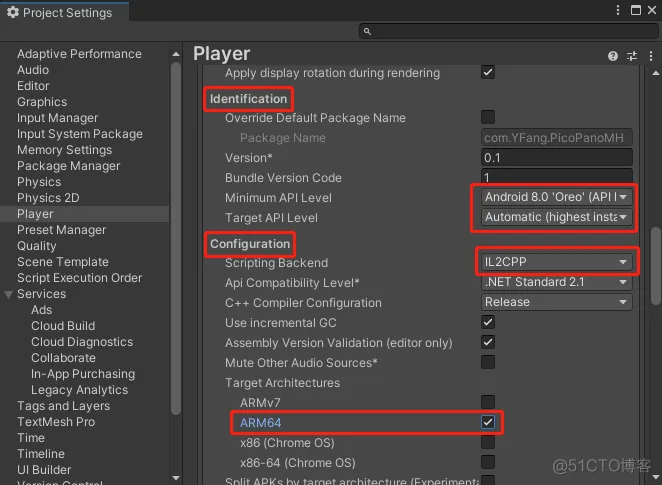Select Cloud Diagnostics under Services
This screenshot has height=485, width=662.
pyautogui.click(x=82, y=342)
